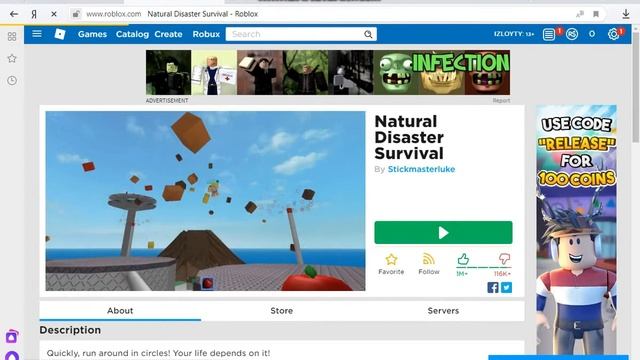640x360 pixels.
Task: Open the Roblox hamburger navigation menu
Action: pyautogui.click(x=37, y=34)
